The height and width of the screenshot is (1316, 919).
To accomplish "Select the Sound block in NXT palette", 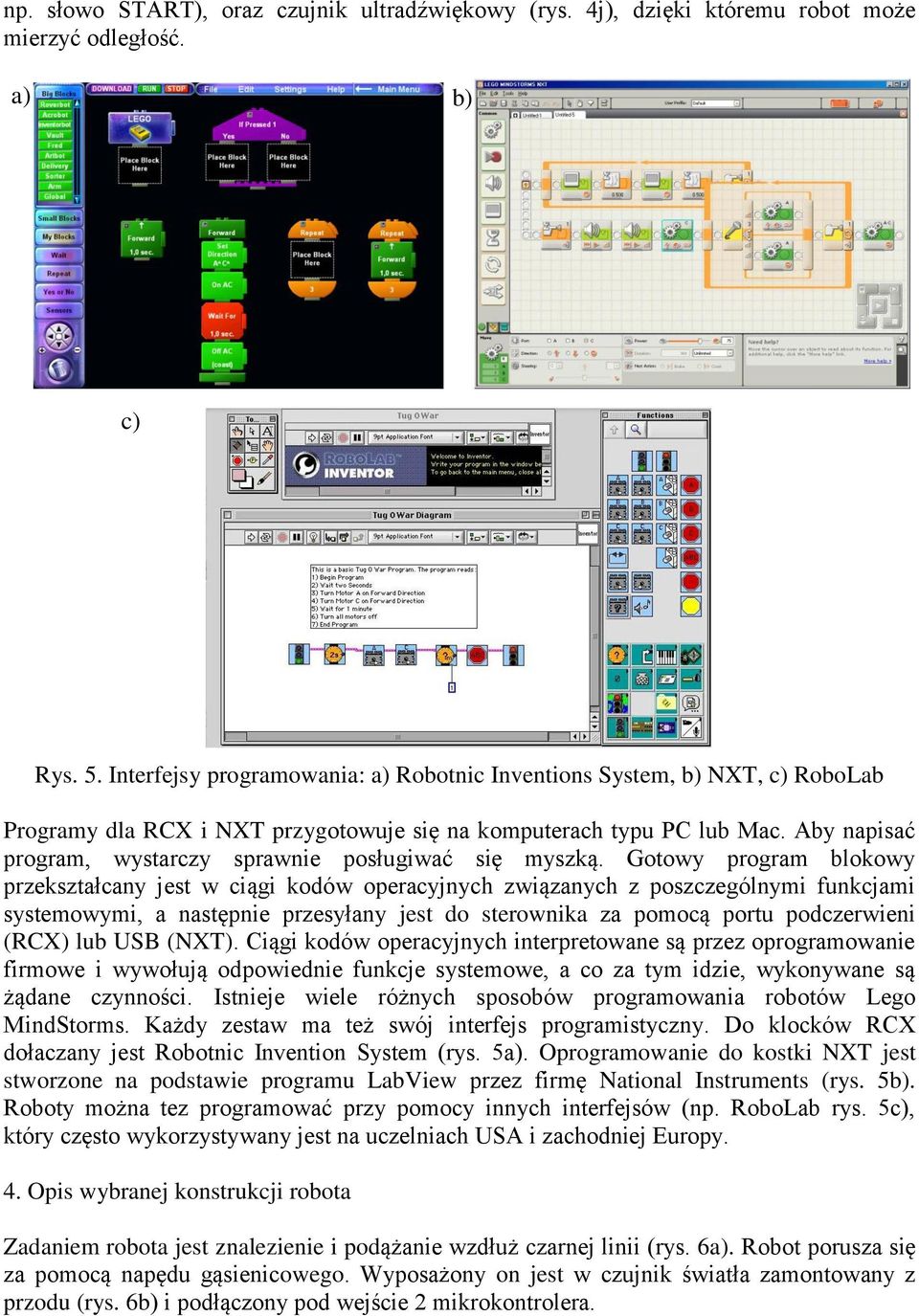I will click(492, 183).
